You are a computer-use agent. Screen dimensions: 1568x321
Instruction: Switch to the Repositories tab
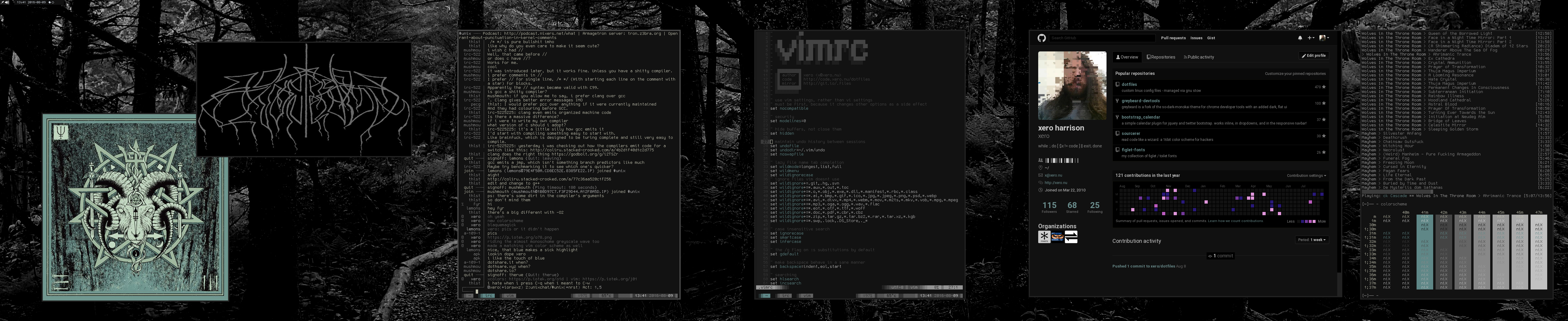click(1161, 57)
